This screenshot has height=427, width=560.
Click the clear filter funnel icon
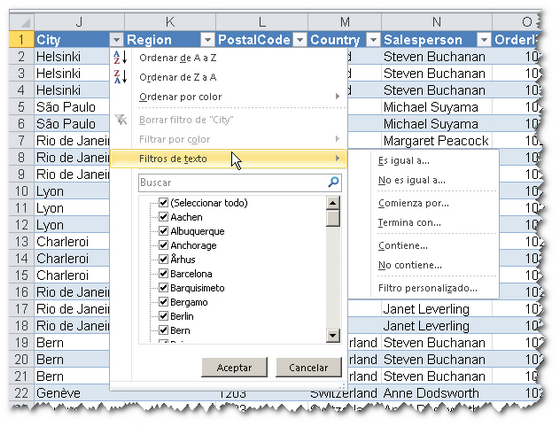point(121,119)
